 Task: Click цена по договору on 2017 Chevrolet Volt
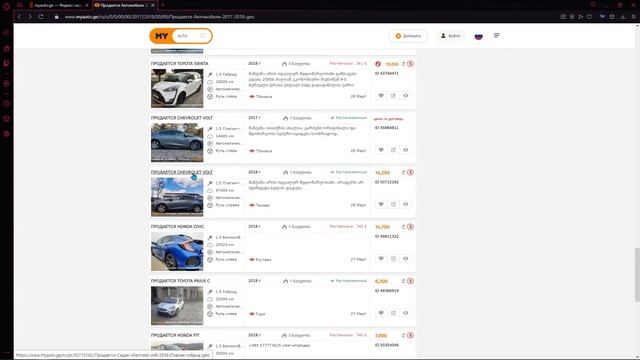coord(388,119)
